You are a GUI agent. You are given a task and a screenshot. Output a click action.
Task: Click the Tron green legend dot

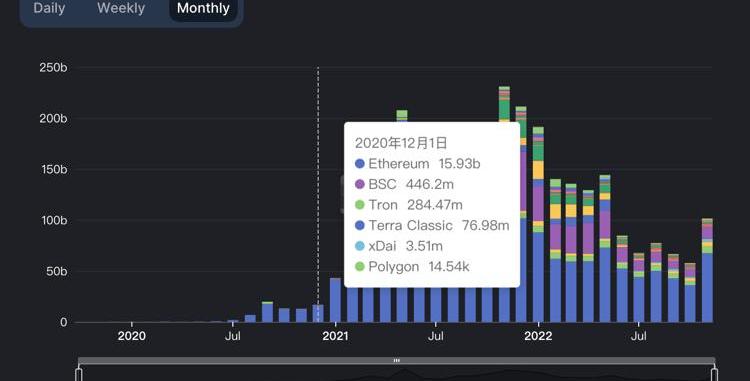360,205
